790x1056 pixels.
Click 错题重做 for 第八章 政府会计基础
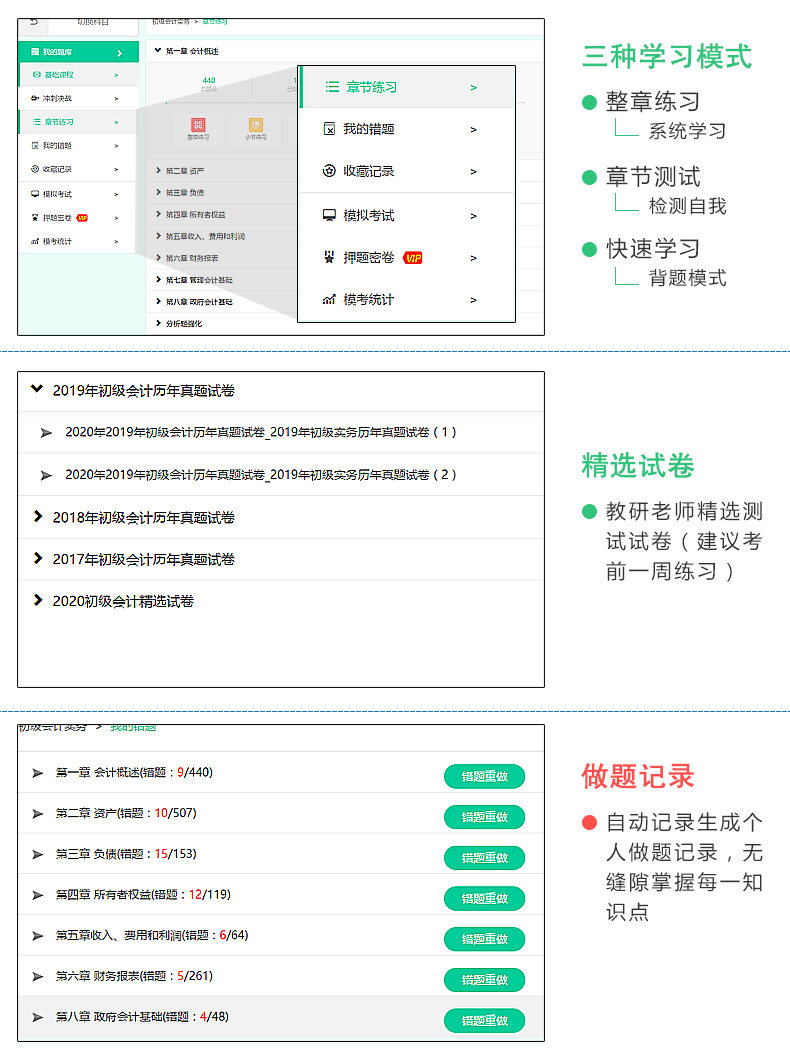(484, 1020)
